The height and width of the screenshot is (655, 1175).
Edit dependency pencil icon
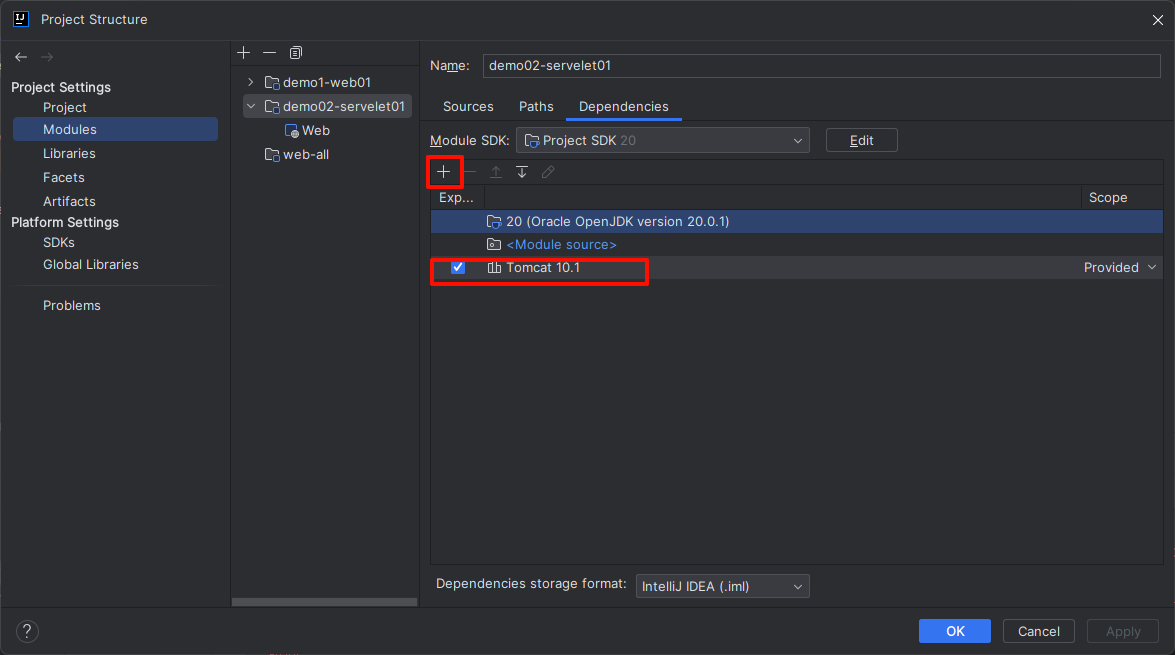click(549, 172)
